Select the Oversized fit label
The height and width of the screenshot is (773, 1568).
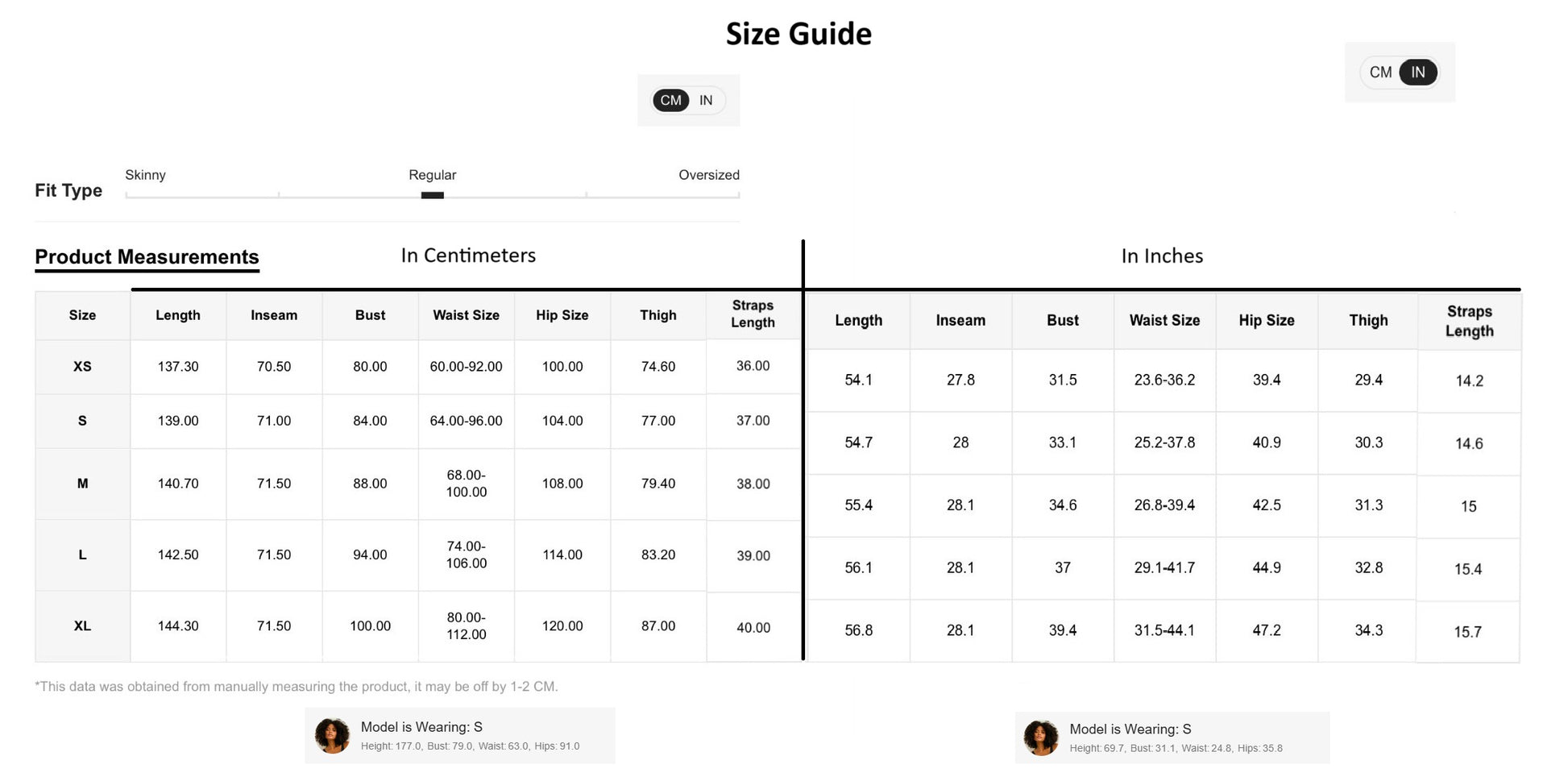coord(708,175)
